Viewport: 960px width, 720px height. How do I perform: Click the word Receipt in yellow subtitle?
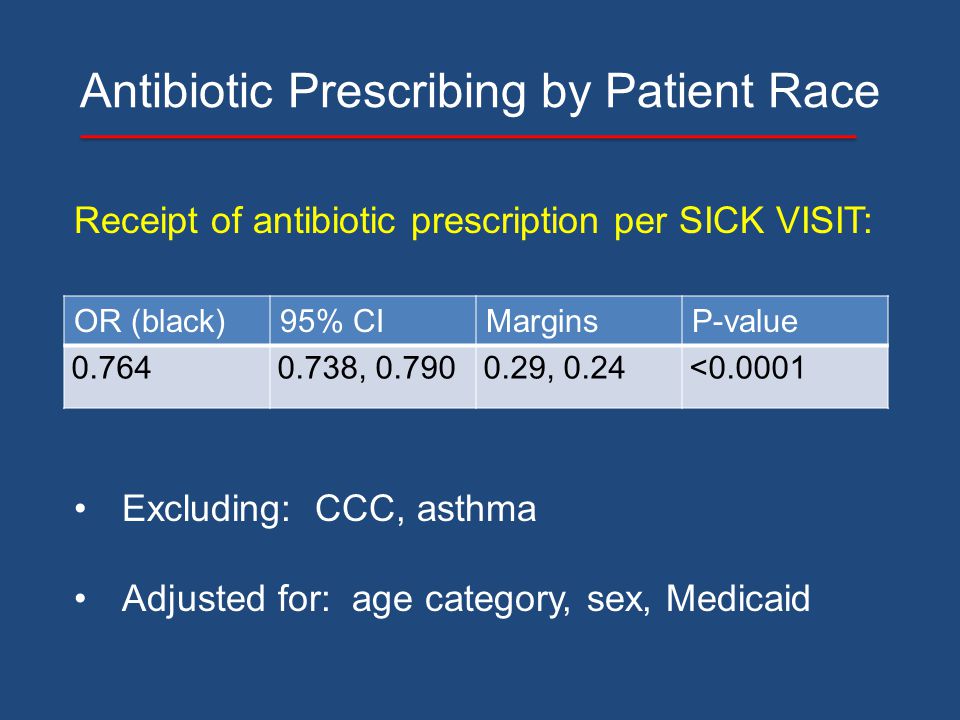(136, 221)
